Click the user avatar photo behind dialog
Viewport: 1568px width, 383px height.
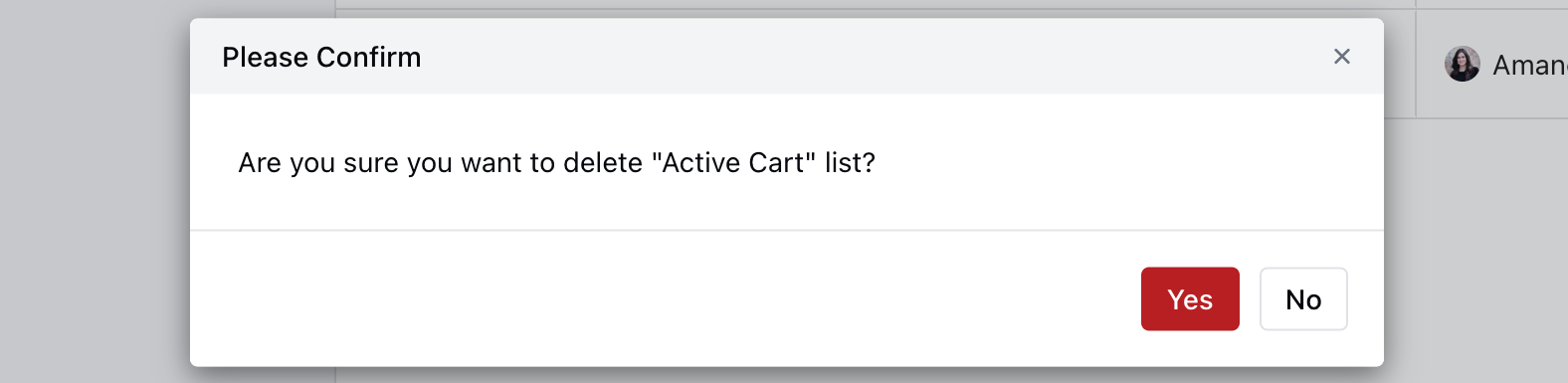pos(1462,64)
